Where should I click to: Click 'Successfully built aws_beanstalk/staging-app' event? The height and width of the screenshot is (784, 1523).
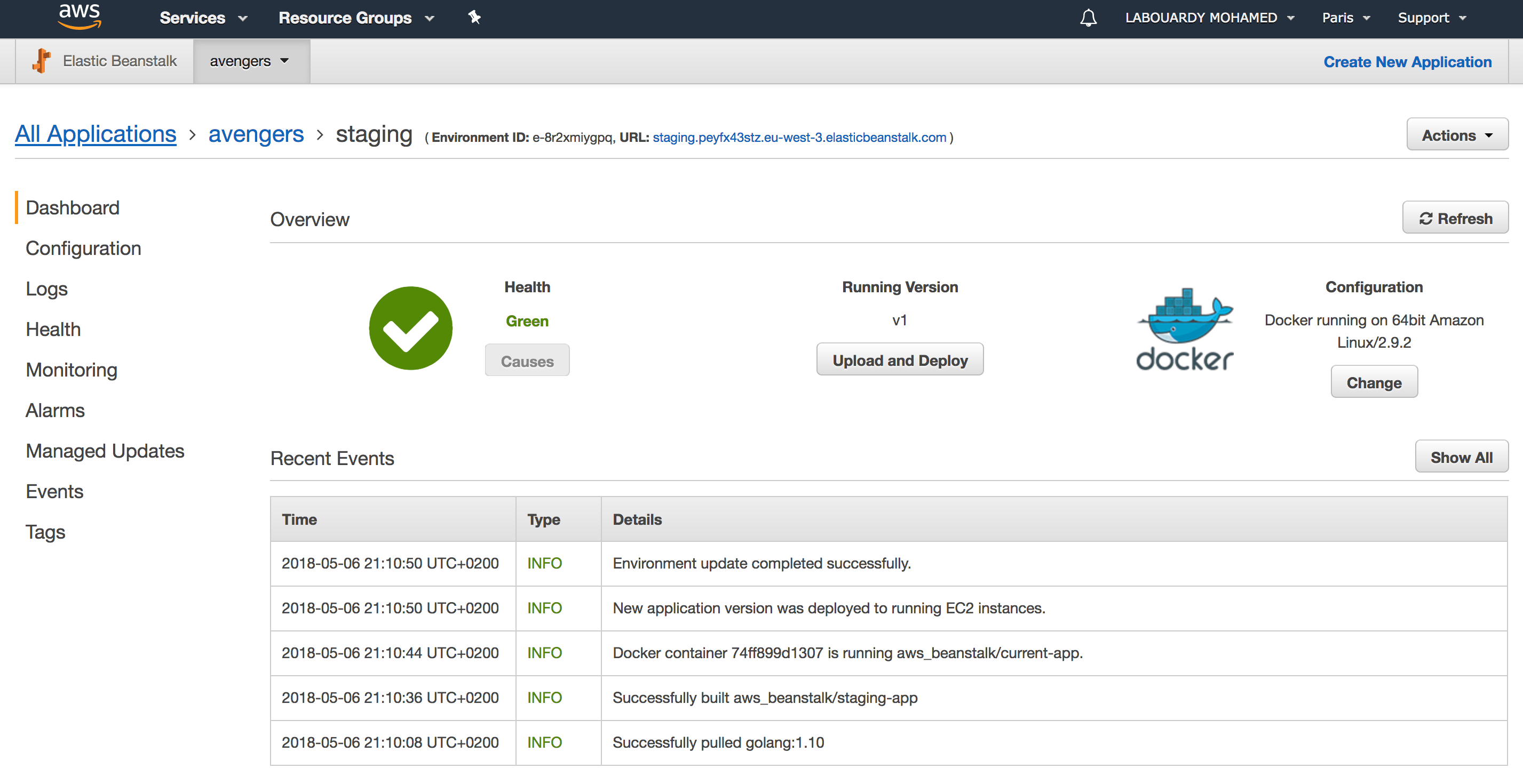click(x=765, y=698)
